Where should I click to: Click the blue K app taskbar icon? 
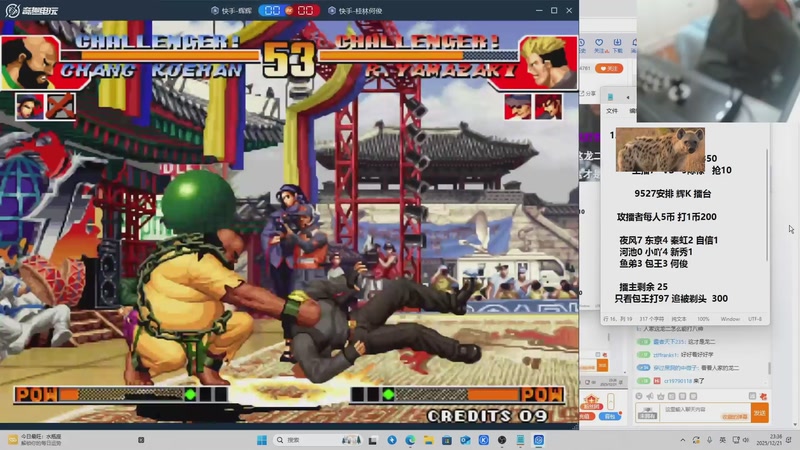[484, 440]
